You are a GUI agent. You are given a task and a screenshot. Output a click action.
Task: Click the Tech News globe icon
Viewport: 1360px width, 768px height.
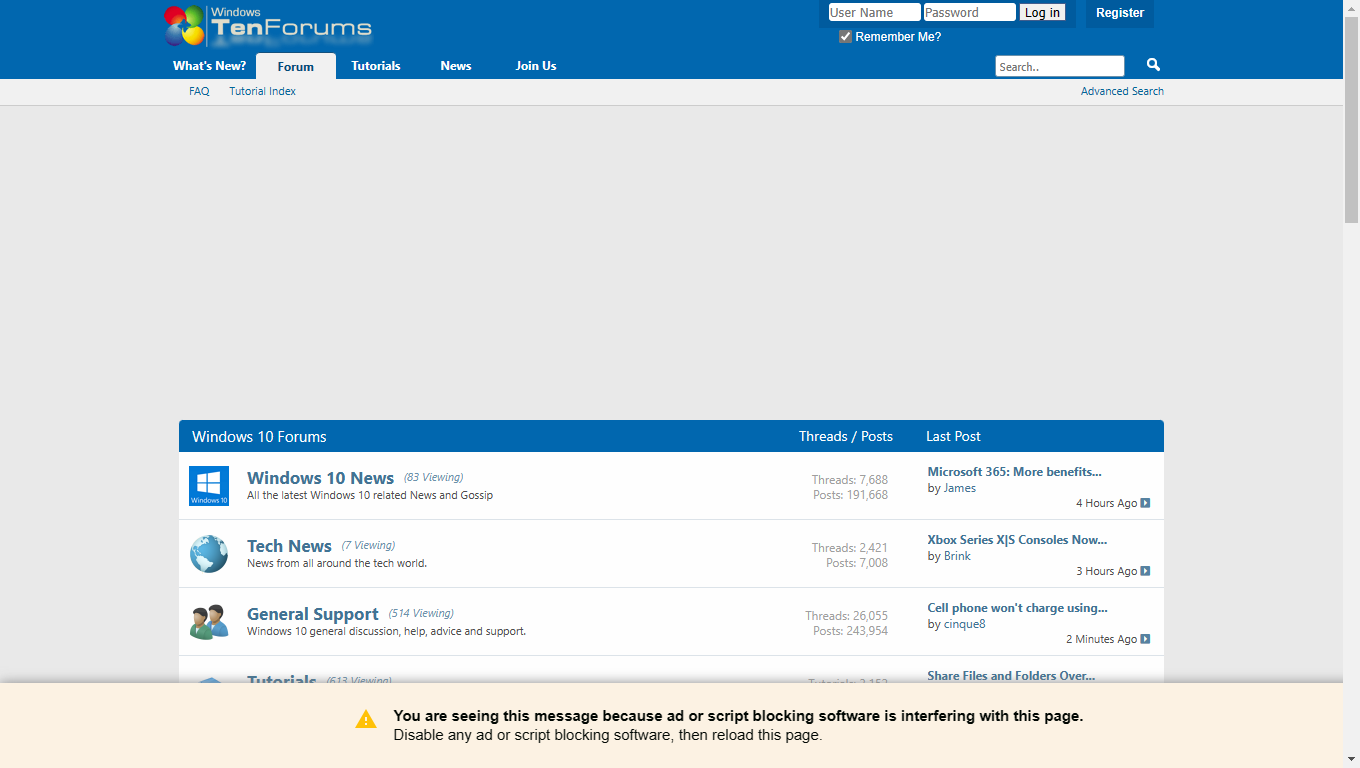coord(208,554)
